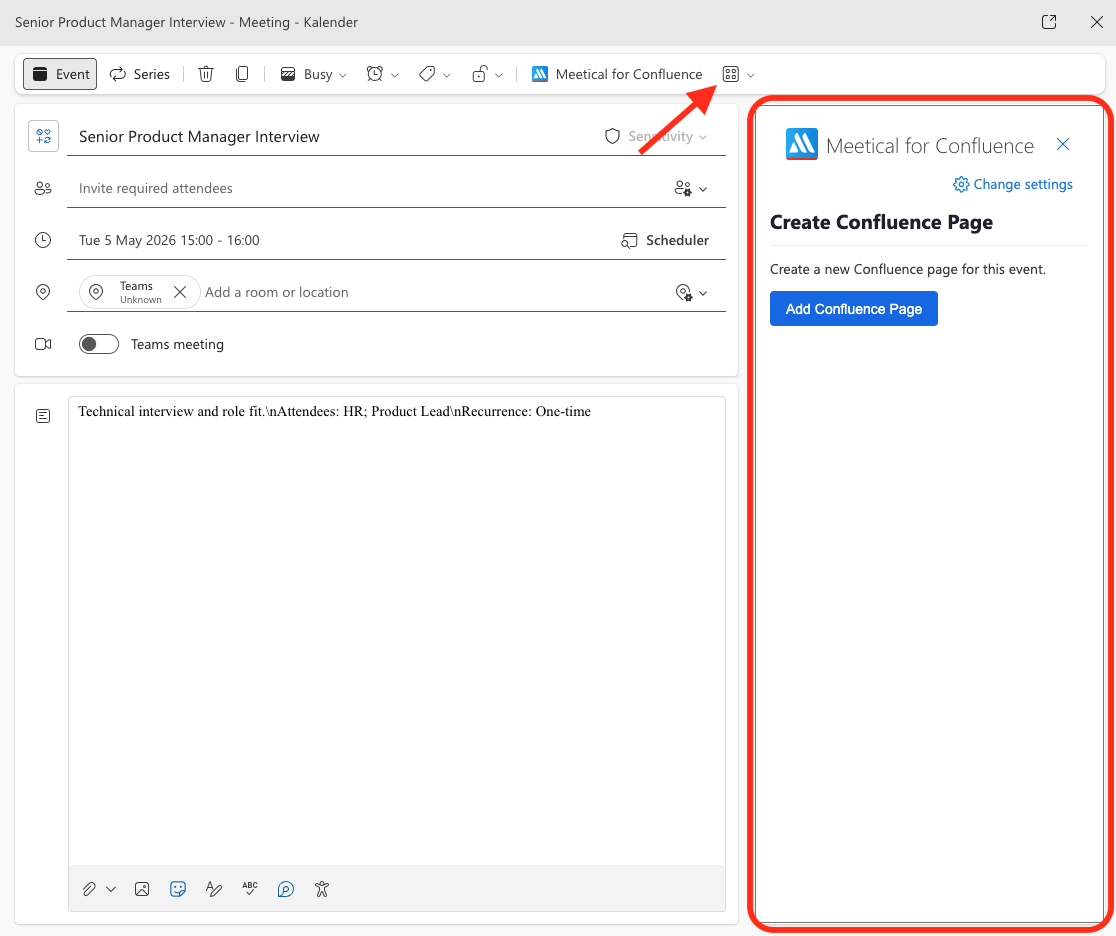Click the description notes icon

tap(43, 416)
